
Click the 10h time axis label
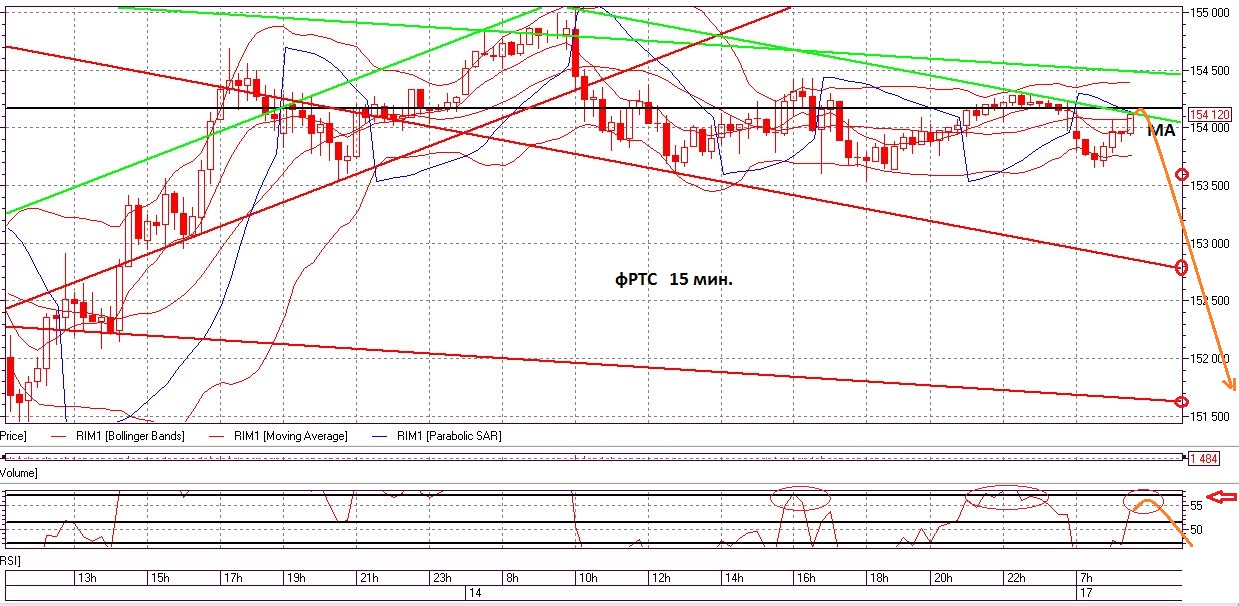point(589,578)
